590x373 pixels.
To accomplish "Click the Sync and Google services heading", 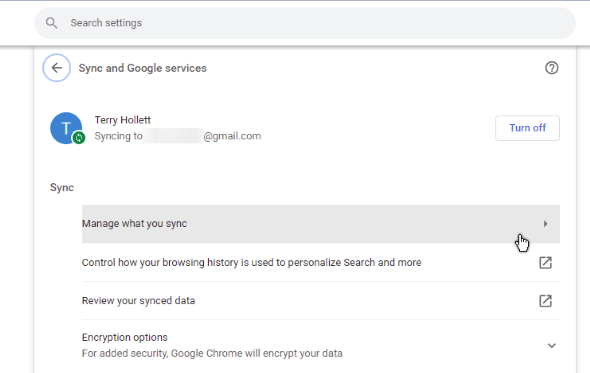I will [143, 68].
